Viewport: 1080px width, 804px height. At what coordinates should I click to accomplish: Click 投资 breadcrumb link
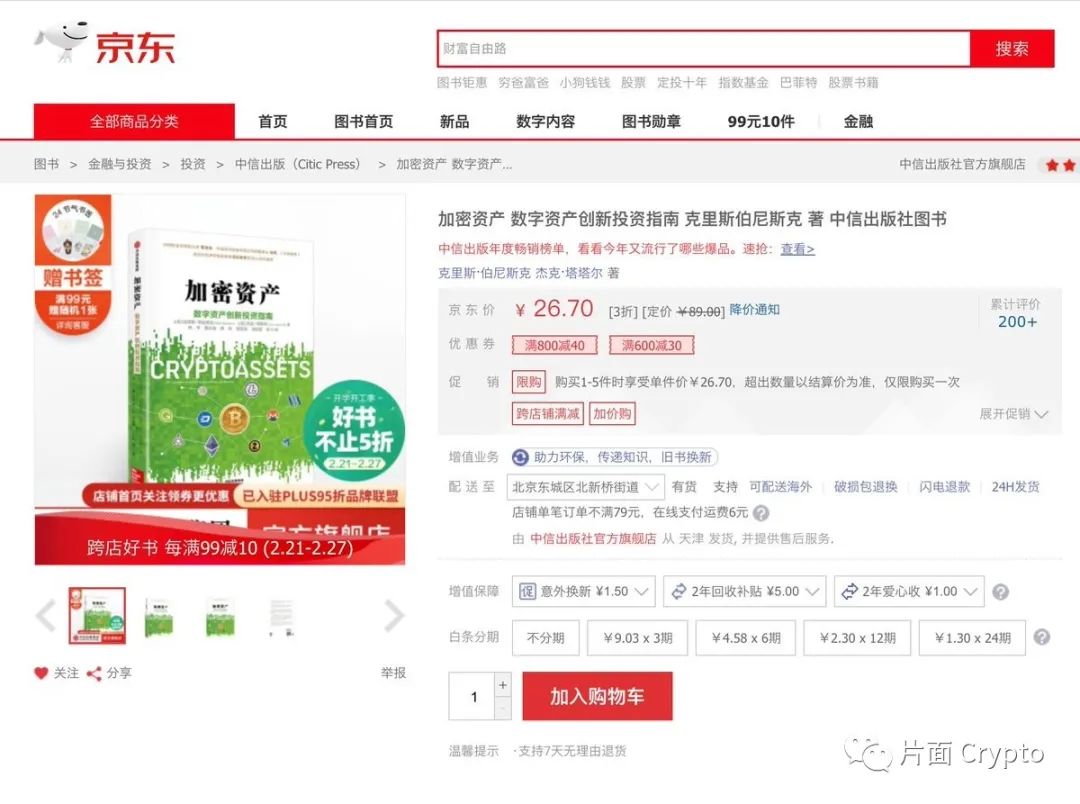pyautogui.click(x=193, y=164)
